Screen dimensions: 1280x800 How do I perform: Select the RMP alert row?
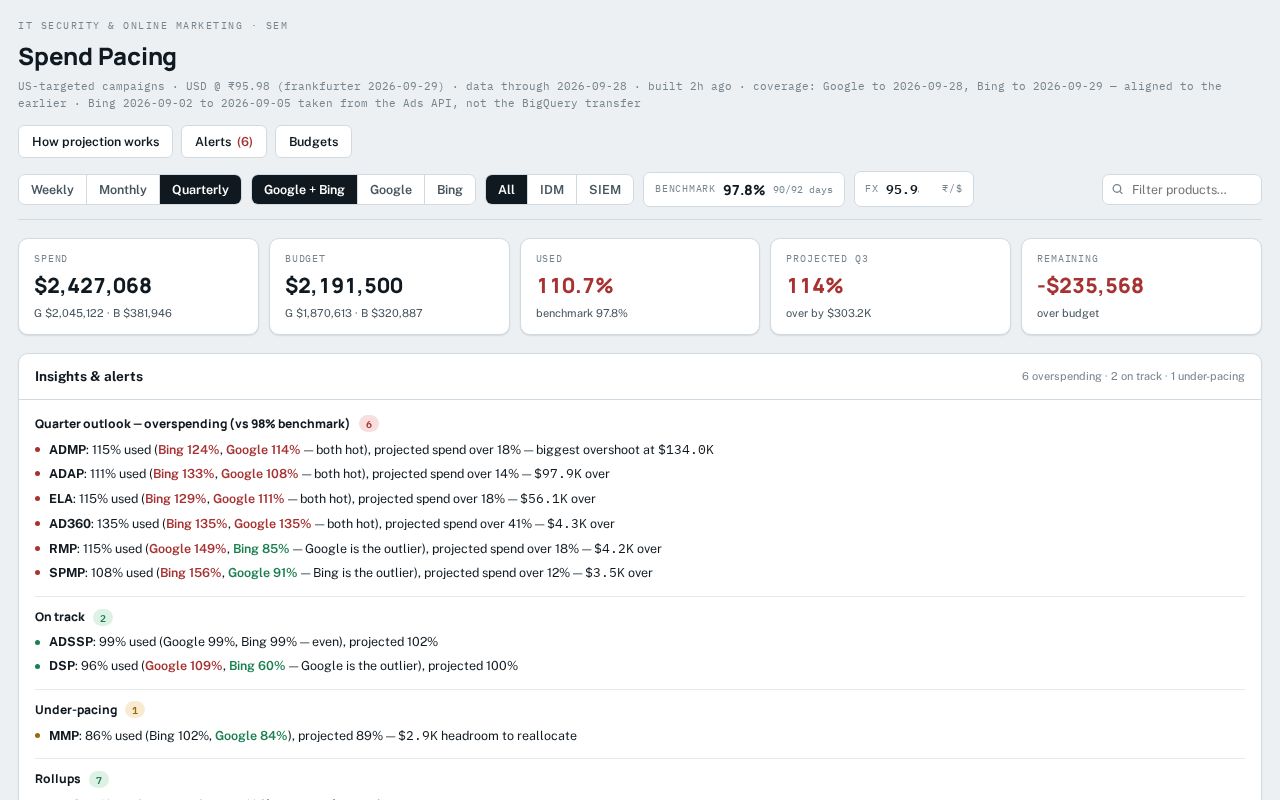(640, 549)
